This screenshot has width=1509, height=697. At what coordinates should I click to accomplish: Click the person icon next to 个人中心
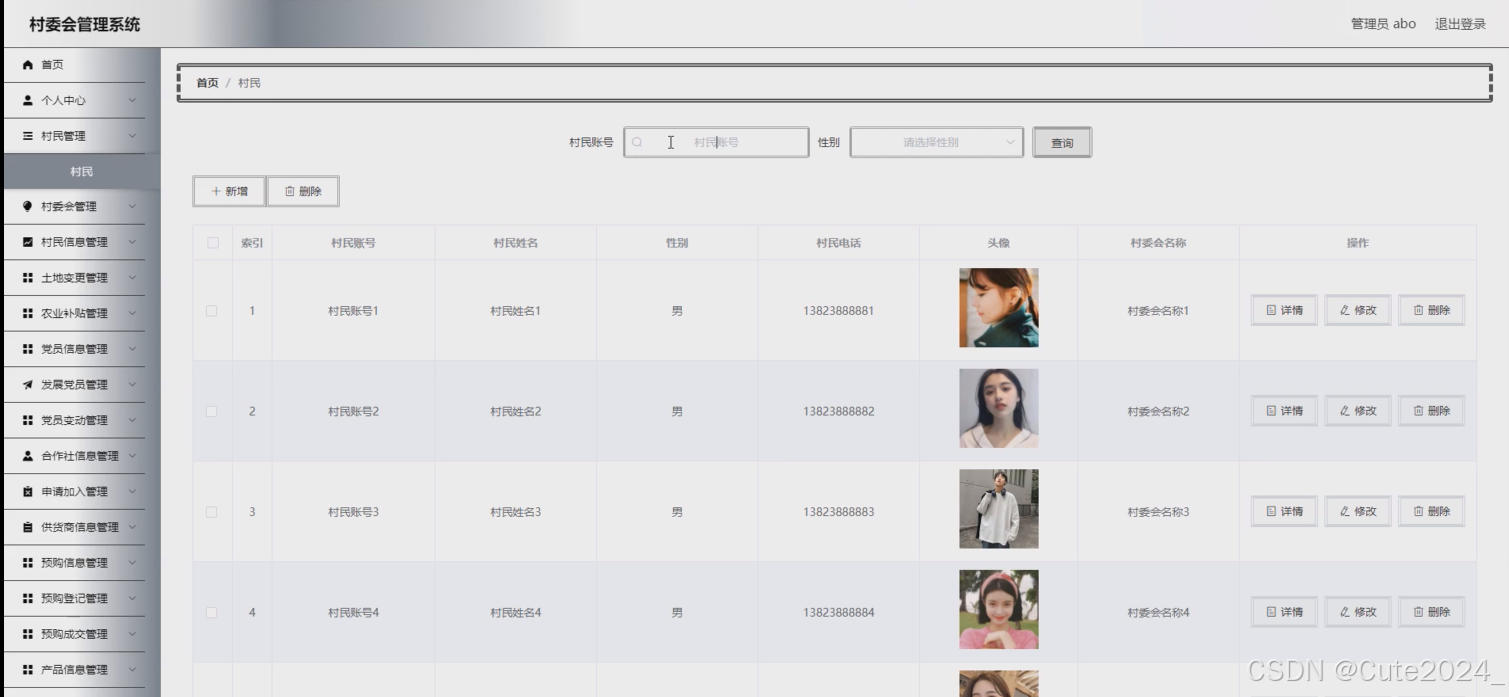[28, 100]
